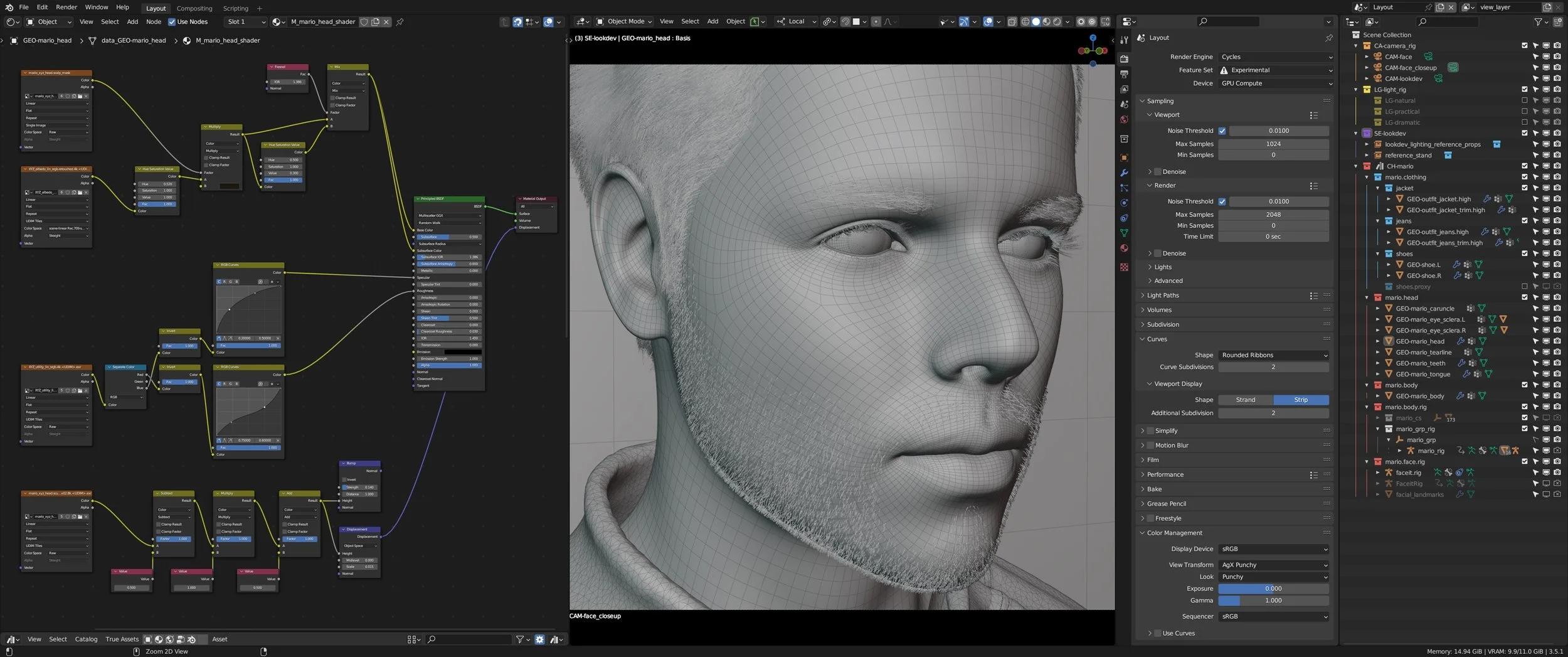1568x657 pixels.
Task: Click the Blender logo menu icon
Action: 9,8
